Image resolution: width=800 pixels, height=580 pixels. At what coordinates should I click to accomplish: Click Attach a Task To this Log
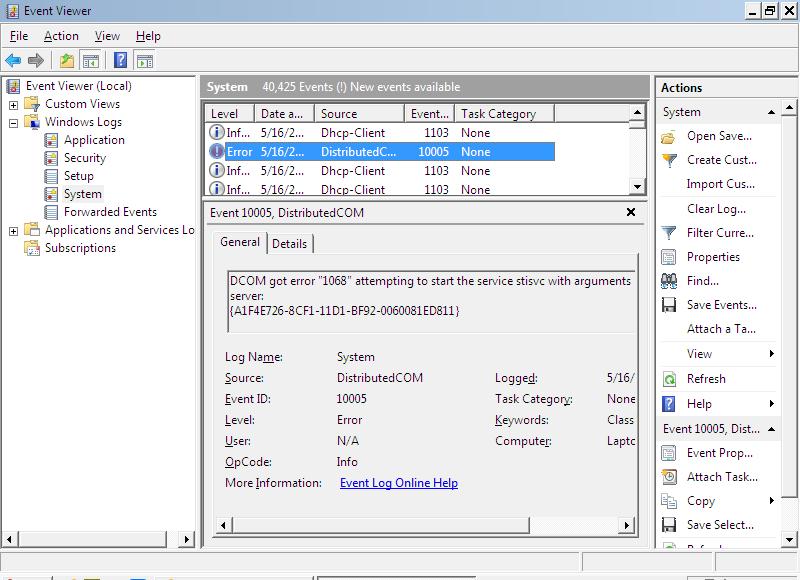721,329
